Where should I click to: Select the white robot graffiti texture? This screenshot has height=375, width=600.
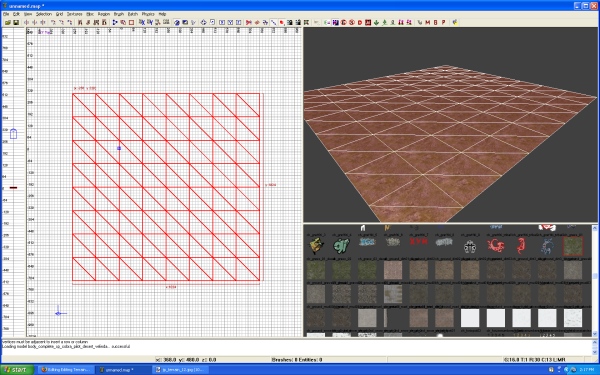click(470, 247)
